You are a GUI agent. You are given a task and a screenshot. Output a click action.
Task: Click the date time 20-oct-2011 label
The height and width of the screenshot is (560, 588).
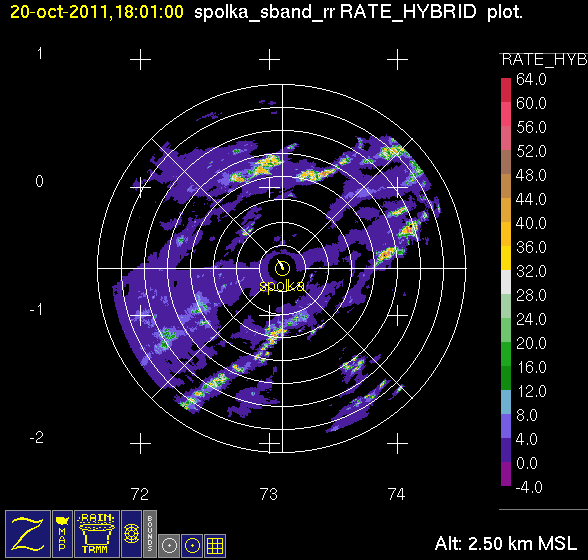tap(97, 12)
